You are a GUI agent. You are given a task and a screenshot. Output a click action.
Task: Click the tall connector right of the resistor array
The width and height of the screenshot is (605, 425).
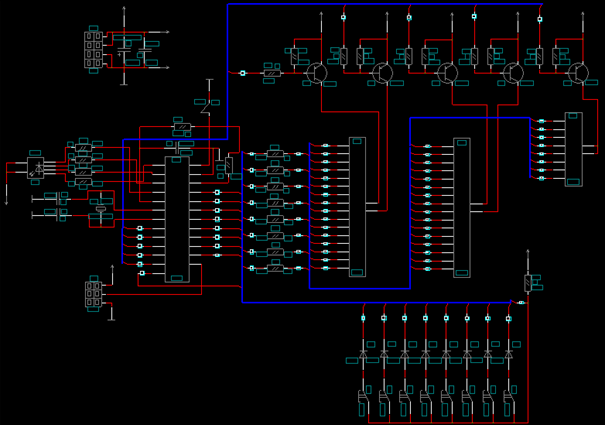click(357, 206)
